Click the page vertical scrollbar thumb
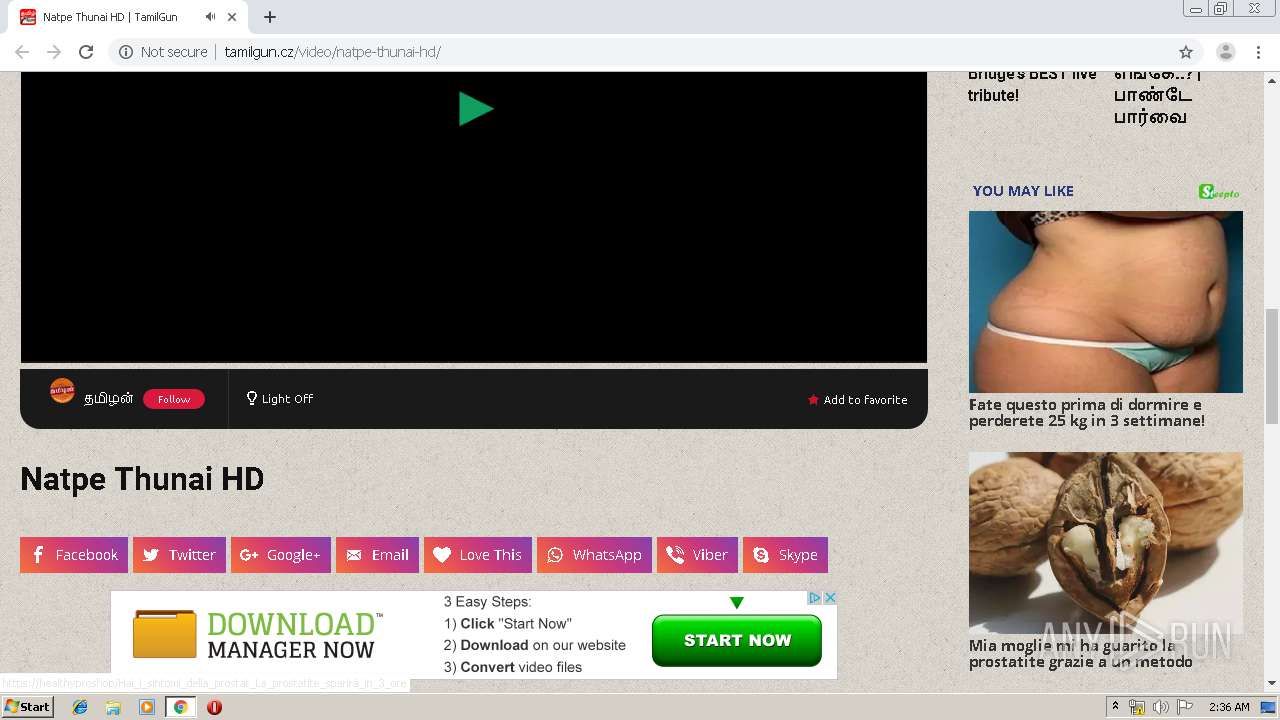This screenshot has width=1280, height=720. pos(1272,366)
